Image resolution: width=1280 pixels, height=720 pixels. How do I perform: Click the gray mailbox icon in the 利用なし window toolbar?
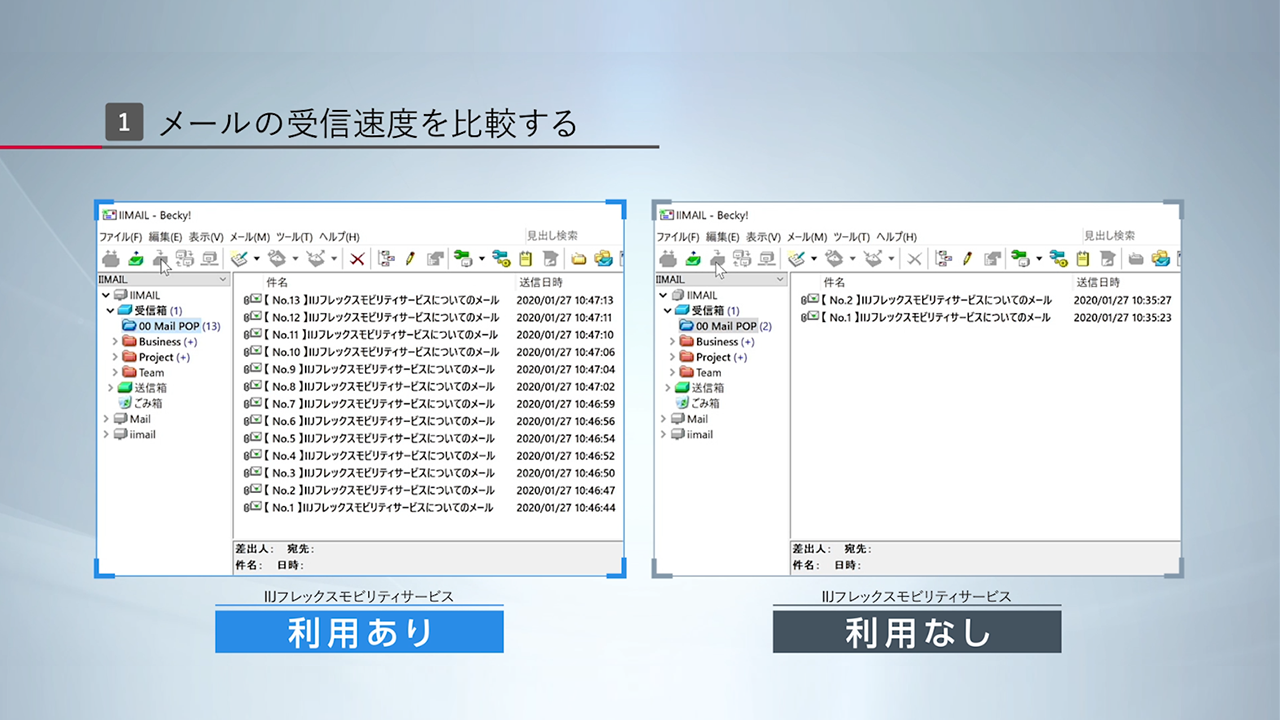[x=668, y=258]
